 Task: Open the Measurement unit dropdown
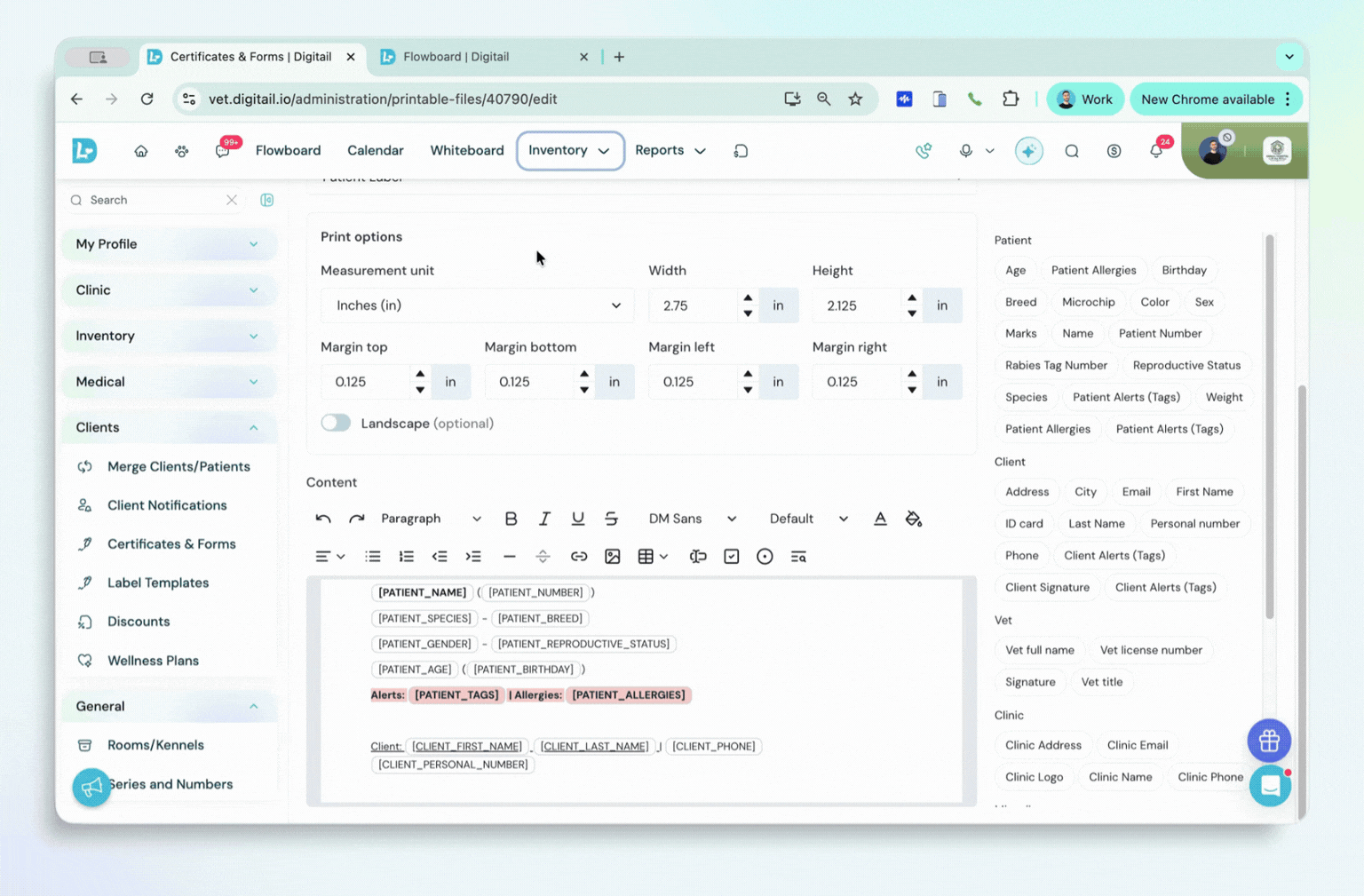(x=477, y=305)
